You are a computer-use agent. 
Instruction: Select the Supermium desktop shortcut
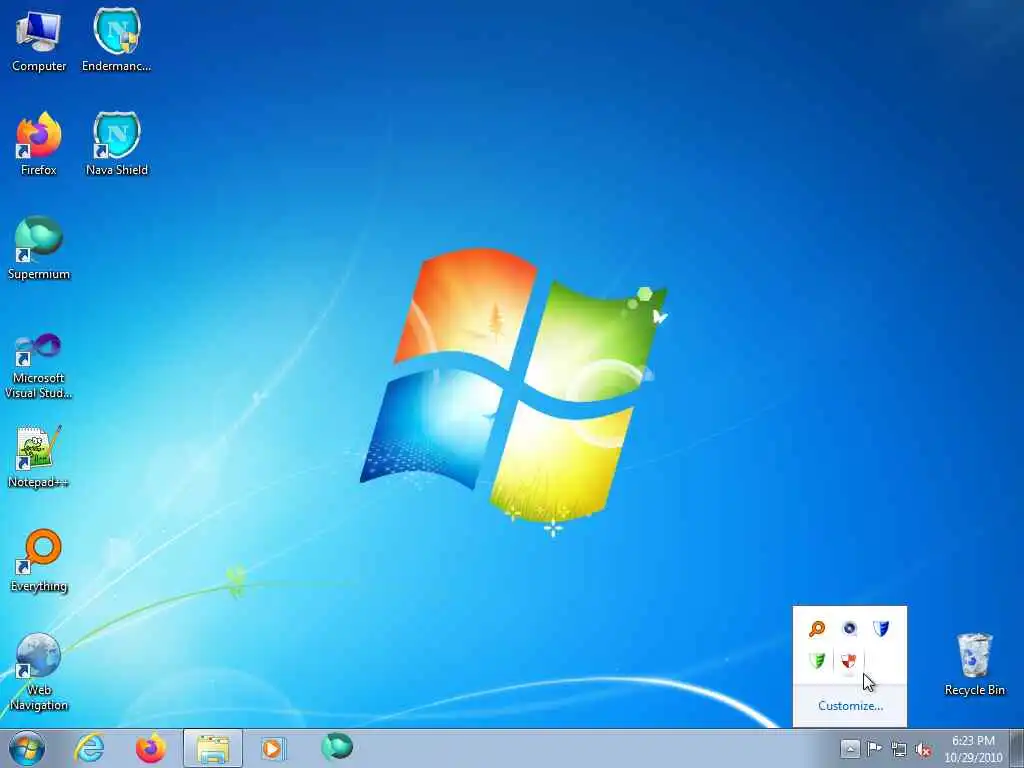39,248
